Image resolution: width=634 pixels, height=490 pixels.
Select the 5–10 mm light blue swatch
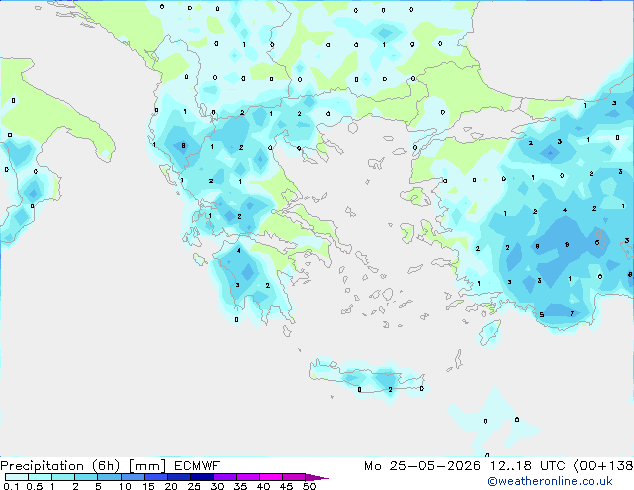pos(109,477)
